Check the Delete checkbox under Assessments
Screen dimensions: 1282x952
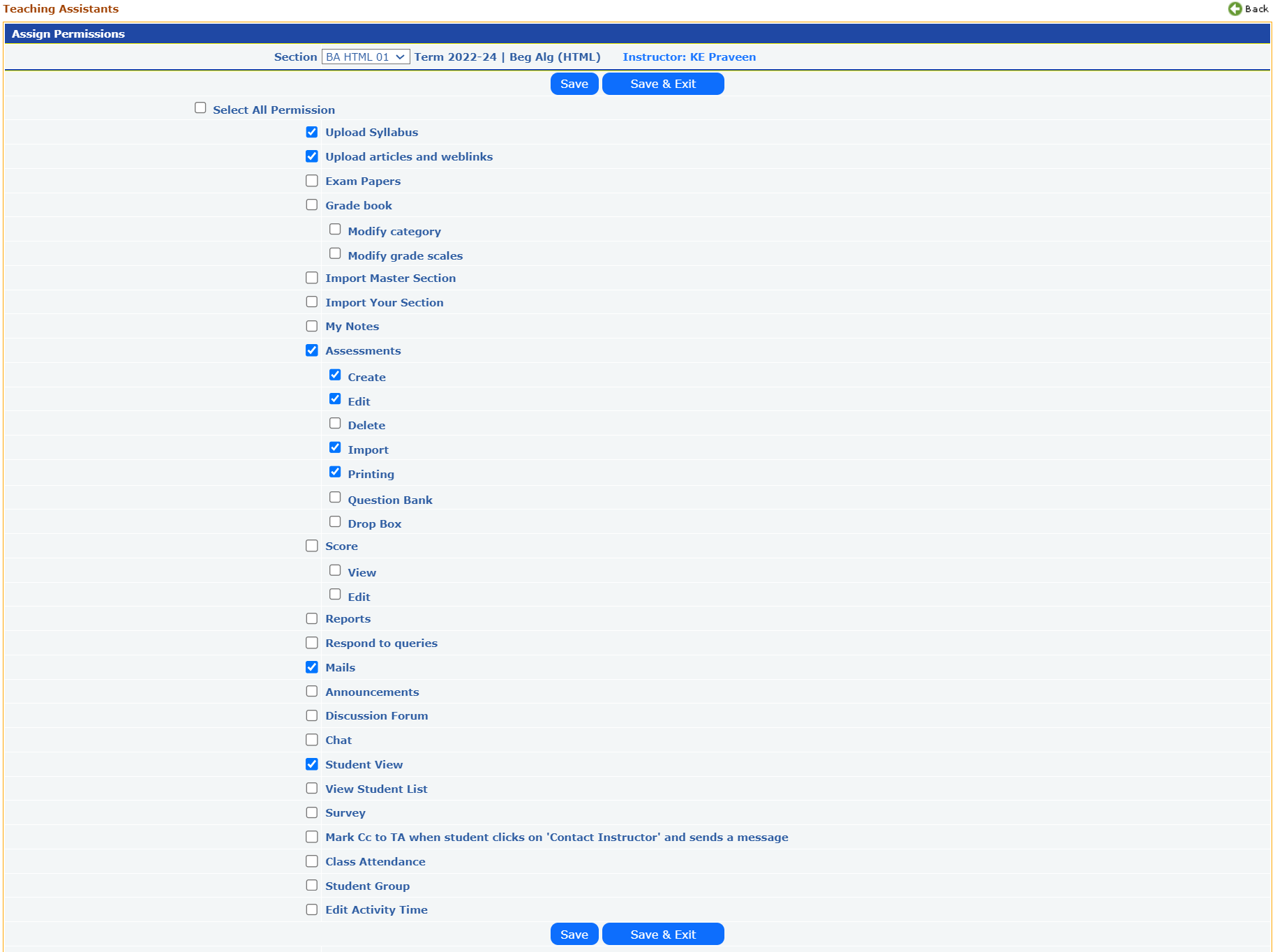point(335,424)
